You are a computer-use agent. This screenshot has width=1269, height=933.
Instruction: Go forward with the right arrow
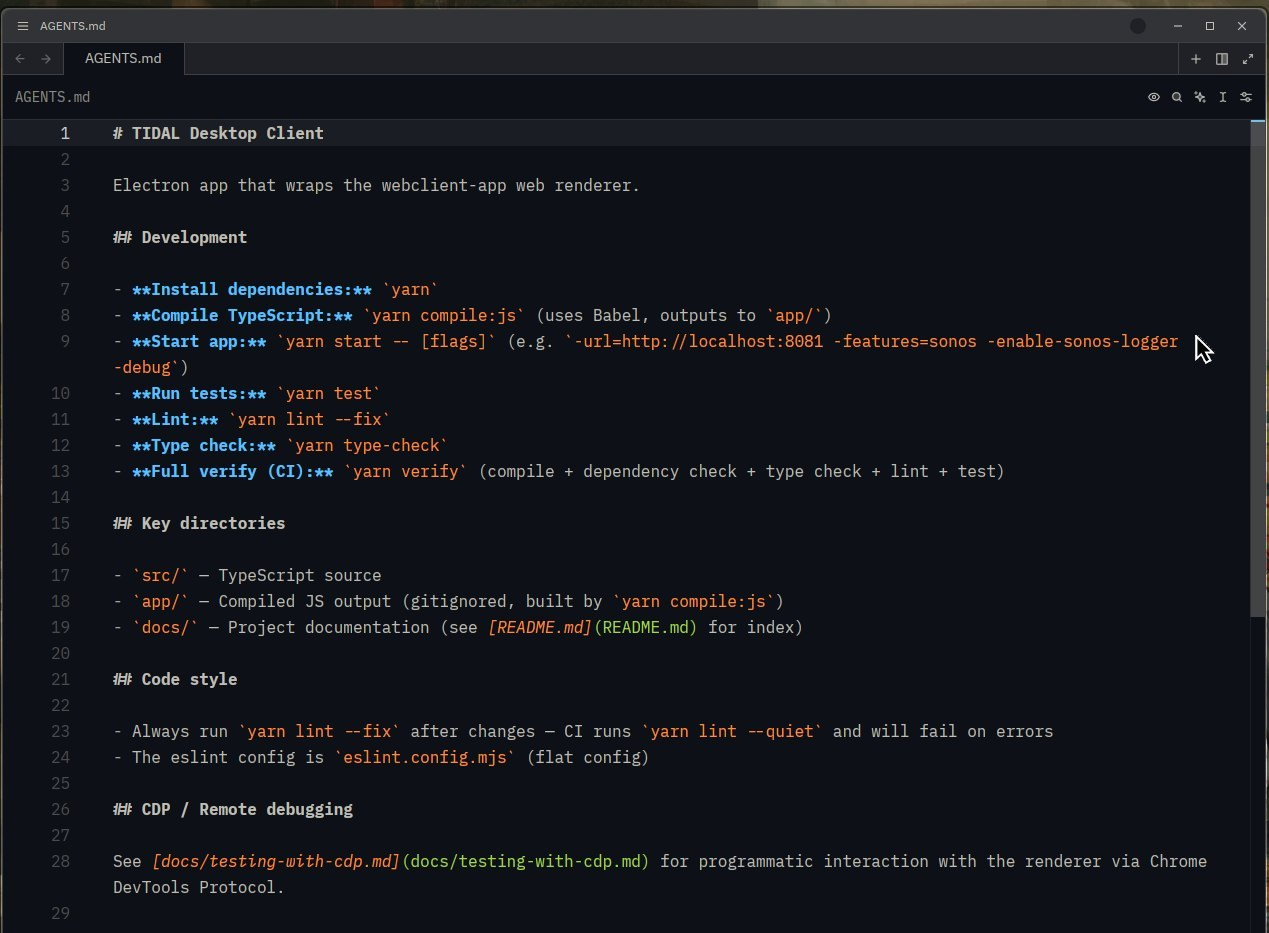pyautogui.click(x=46, y=59)
